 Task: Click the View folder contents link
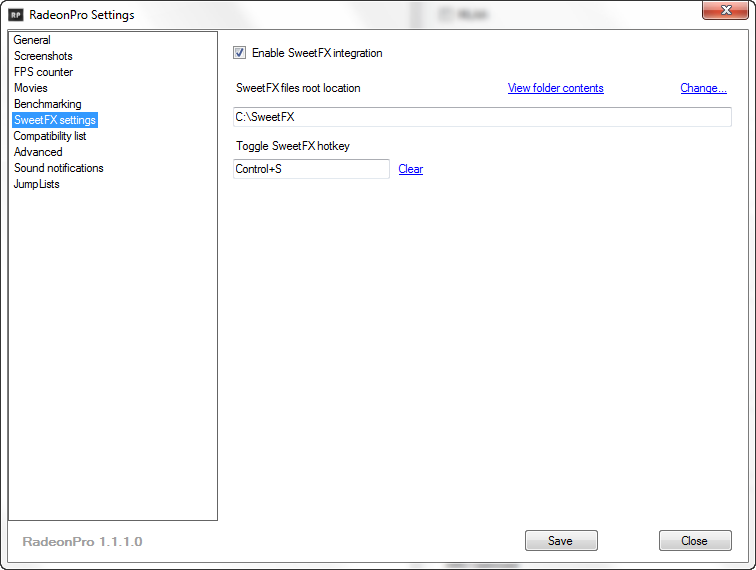[x=555, y=88]
